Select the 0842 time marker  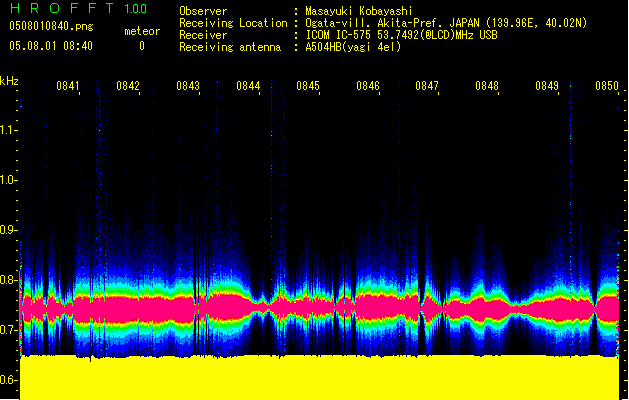128,87
